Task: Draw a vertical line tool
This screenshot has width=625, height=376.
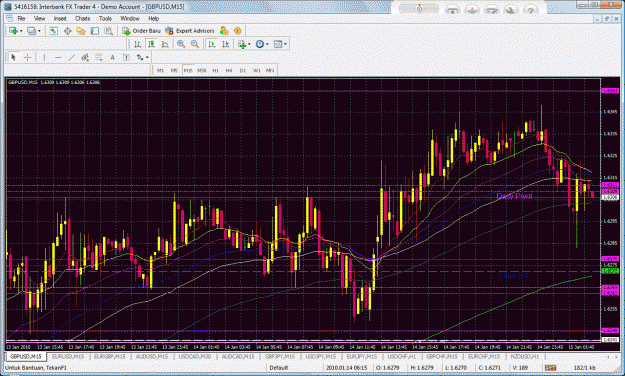Action: pyautogui.click(x=44, y=57)
